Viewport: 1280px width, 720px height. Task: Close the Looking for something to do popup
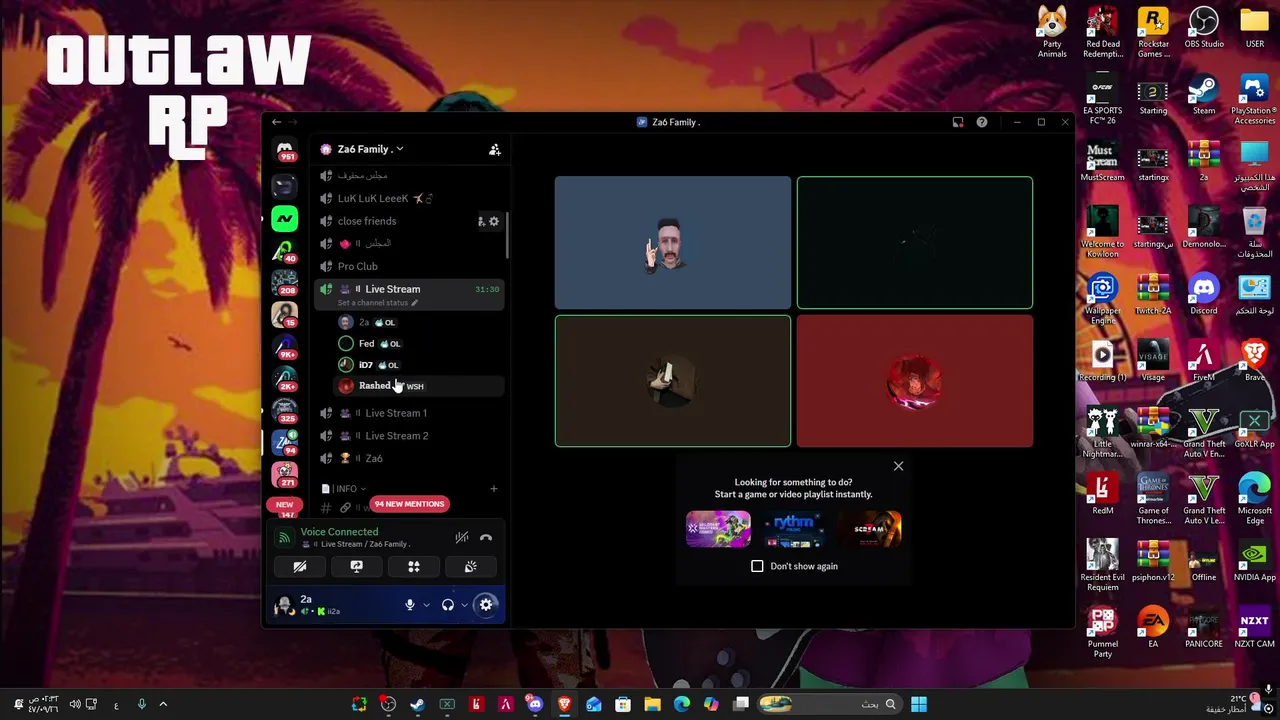[898, 466]
